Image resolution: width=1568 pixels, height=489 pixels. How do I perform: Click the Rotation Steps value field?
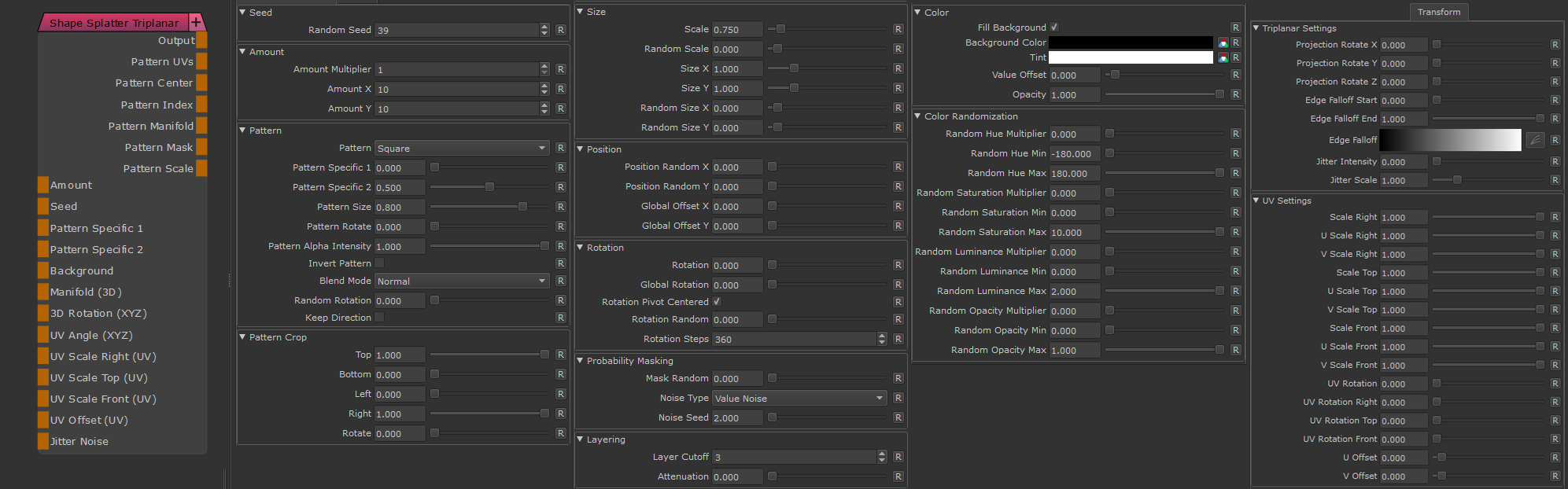pos(793,339)
